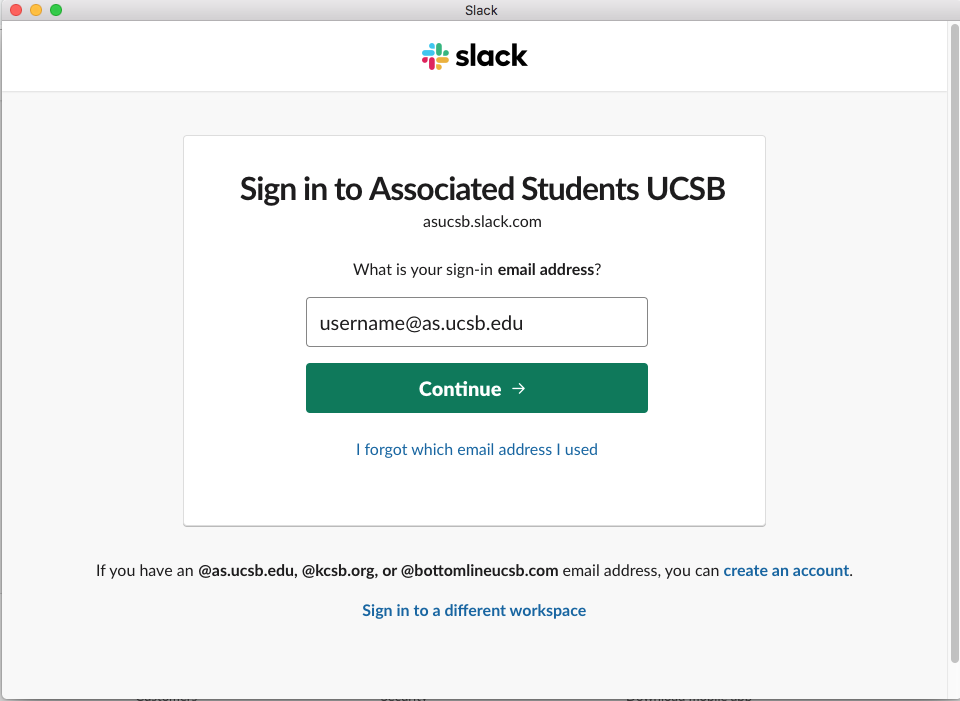Click the vertical scrollbar on the right
Screen dimensions: 960x701
[x=953, y=340]
